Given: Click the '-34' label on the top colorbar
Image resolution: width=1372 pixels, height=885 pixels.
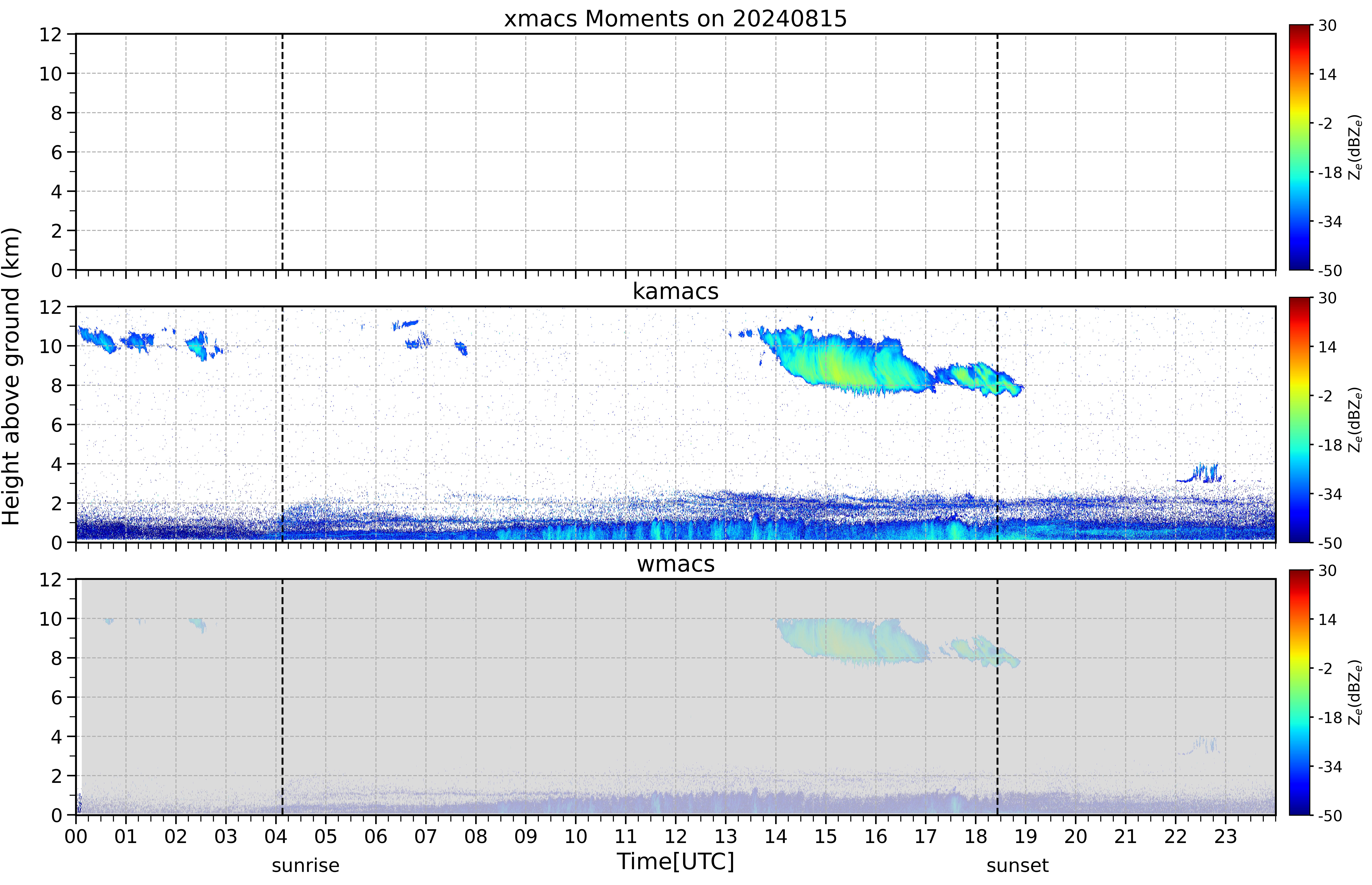Looking at the screenshot, I should (1330, 221).
